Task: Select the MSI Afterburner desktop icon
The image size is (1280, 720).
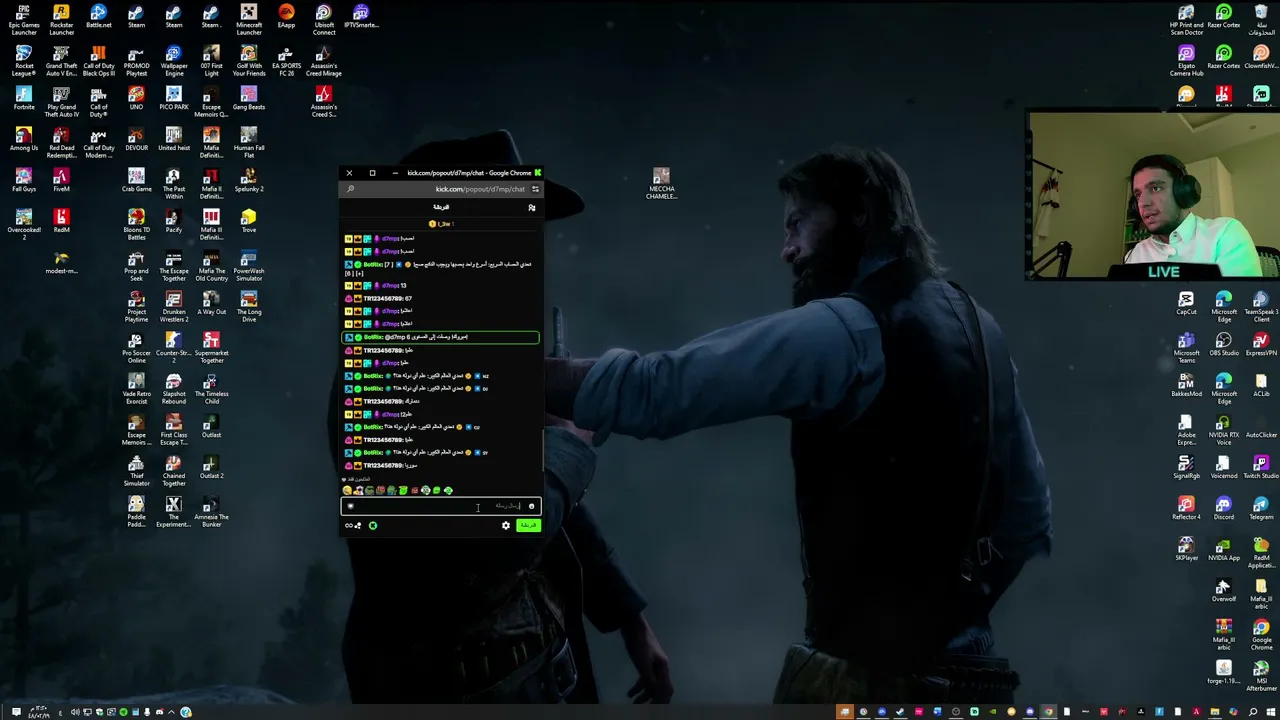Action: [x=1261, y=676]
